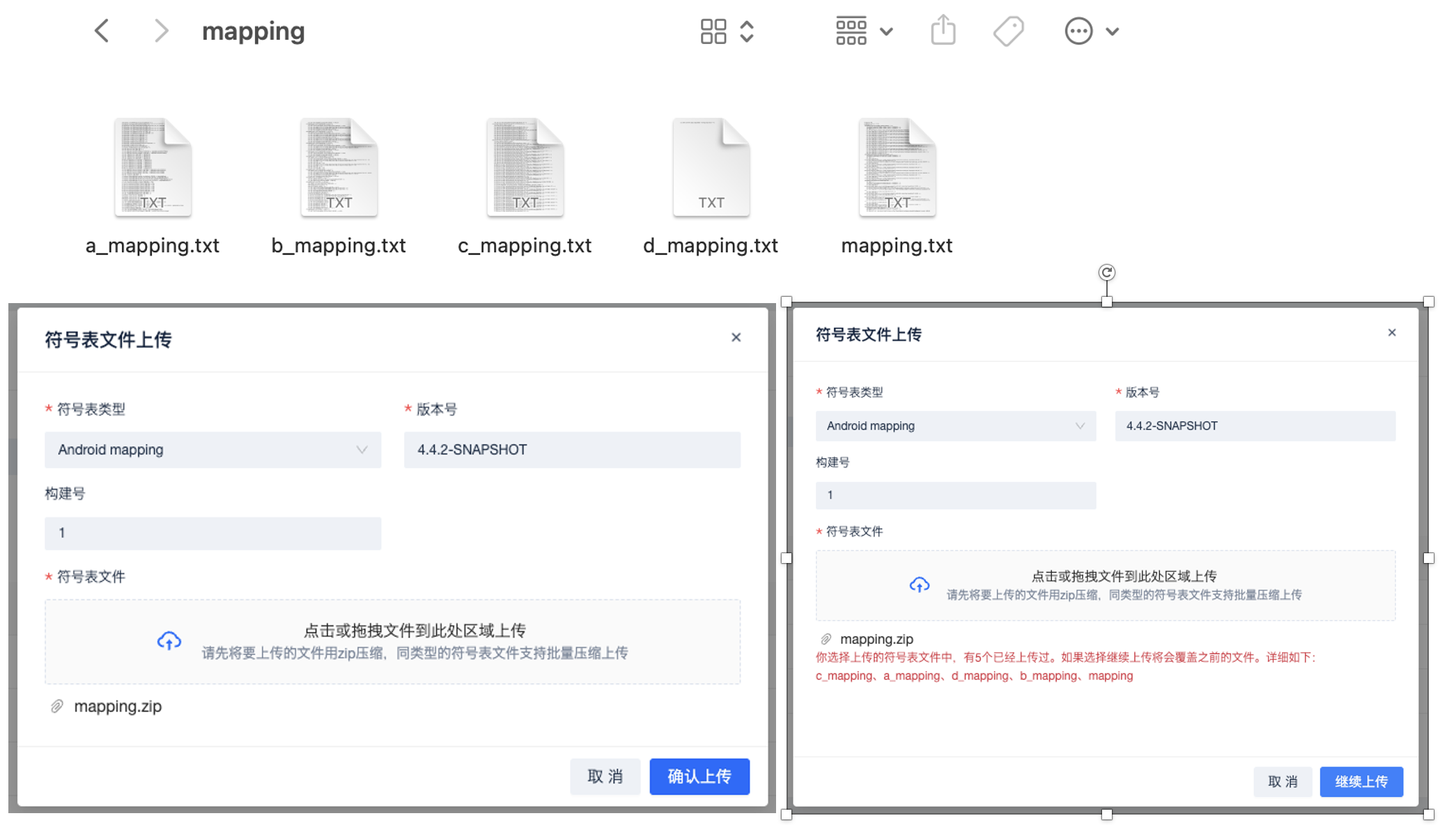
Task: Expand the chevron next to More actions
Action: tap(1113, 31)
